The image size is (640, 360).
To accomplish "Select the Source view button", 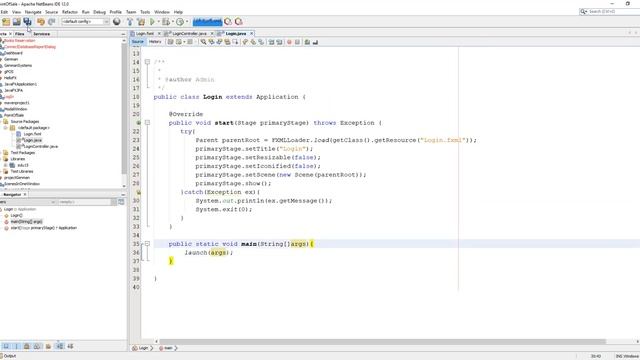I will [x=138, y=42].
